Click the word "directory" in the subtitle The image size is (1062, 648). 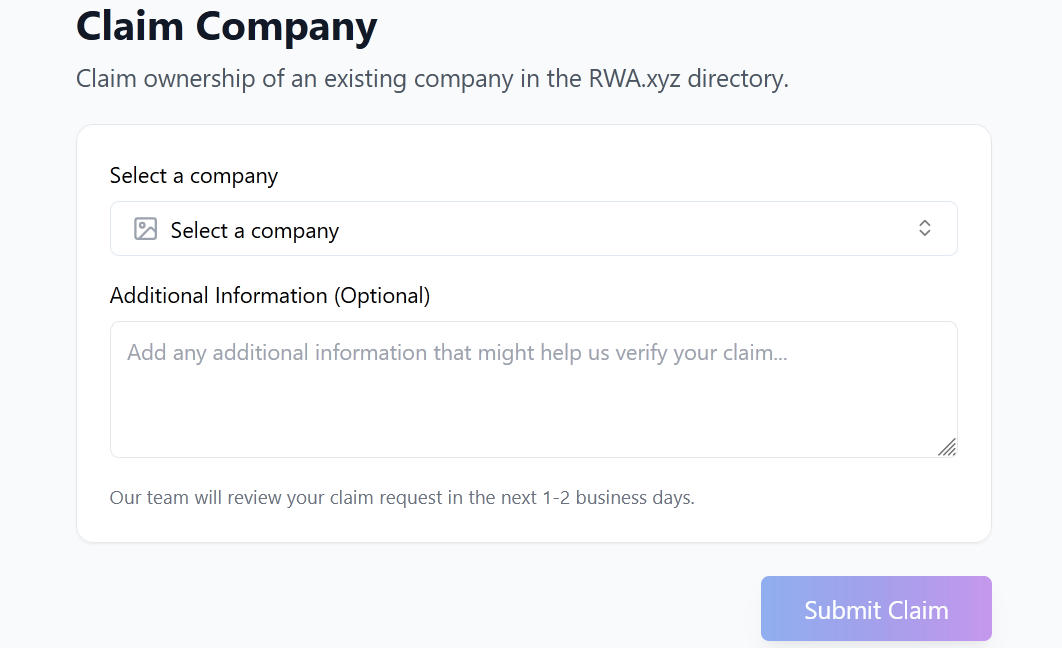click(x=738, y=79)
